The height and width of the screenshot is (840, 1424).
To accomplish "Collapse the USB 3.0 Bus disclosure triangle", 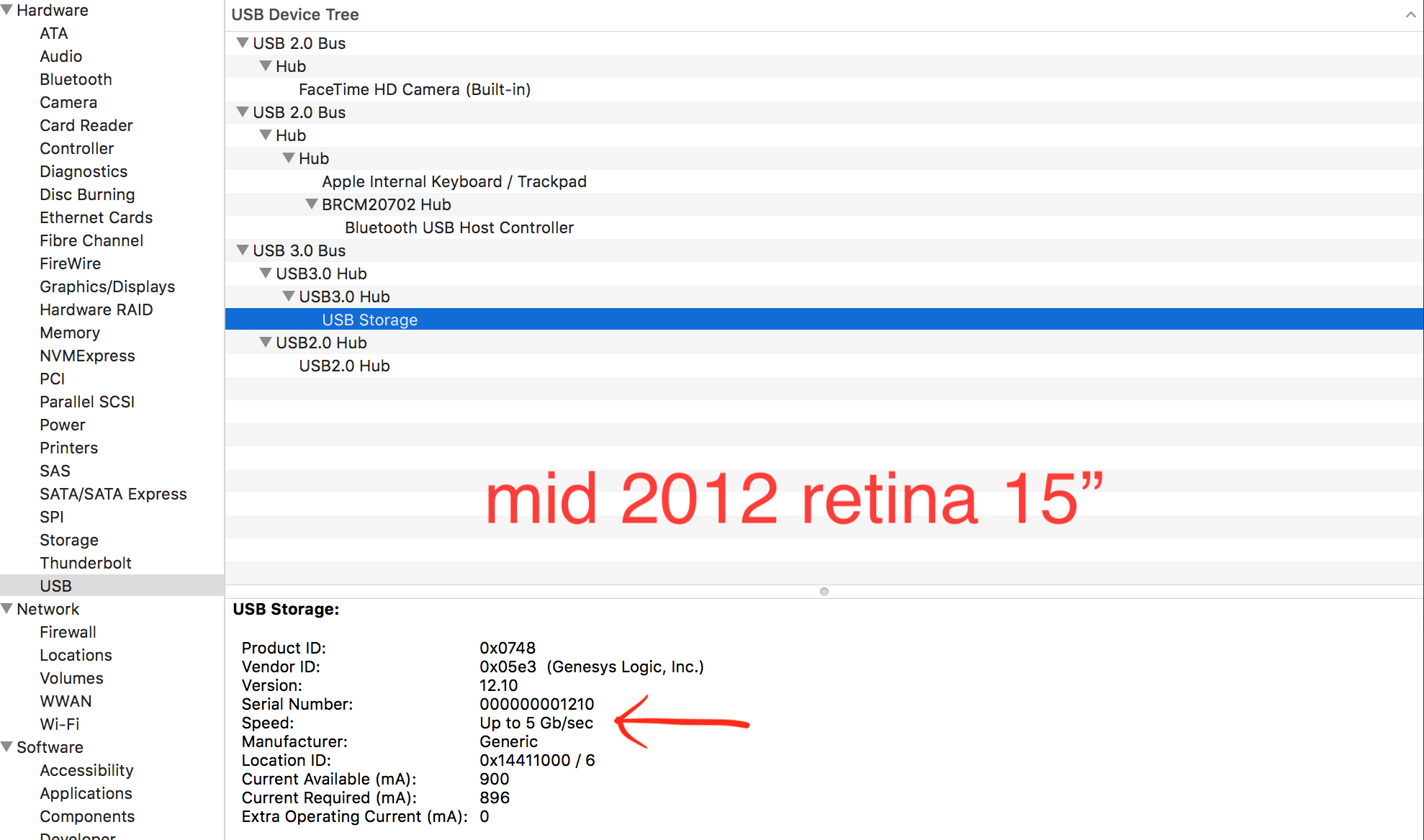I will coord(243,250).
